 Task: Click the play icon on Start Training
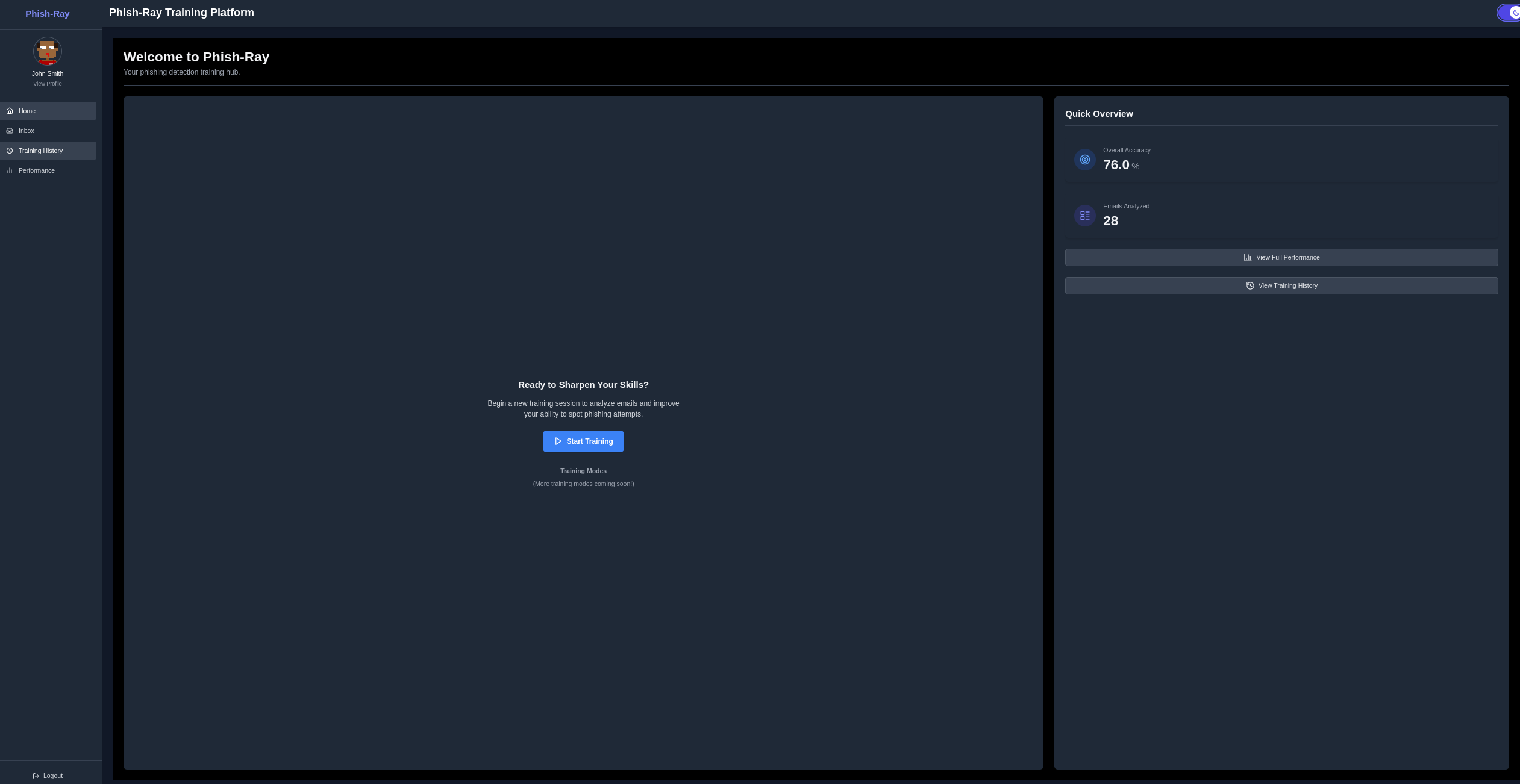(558, 441)
